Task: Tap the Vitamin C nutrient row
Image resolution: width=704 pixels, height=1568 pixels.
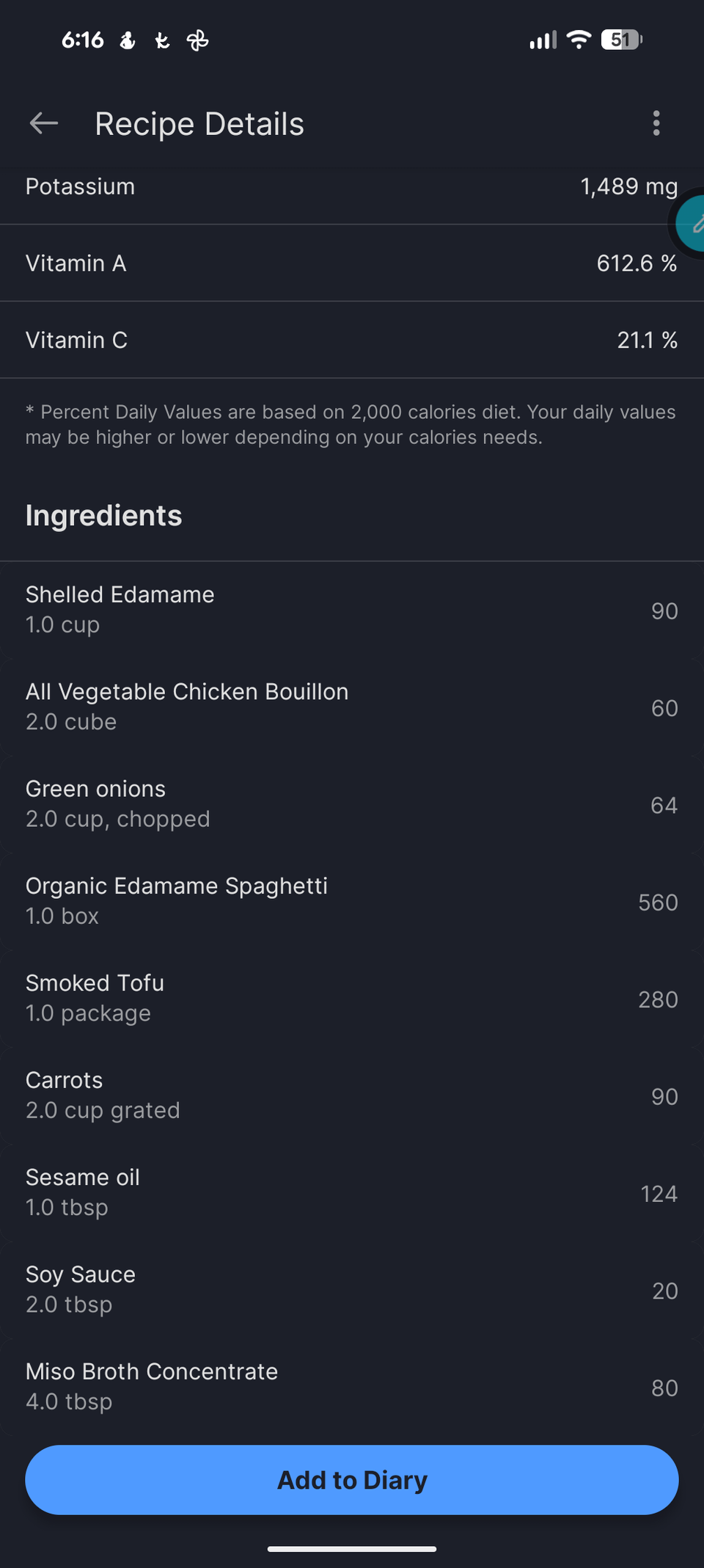Action: click(x=352, y=340)
